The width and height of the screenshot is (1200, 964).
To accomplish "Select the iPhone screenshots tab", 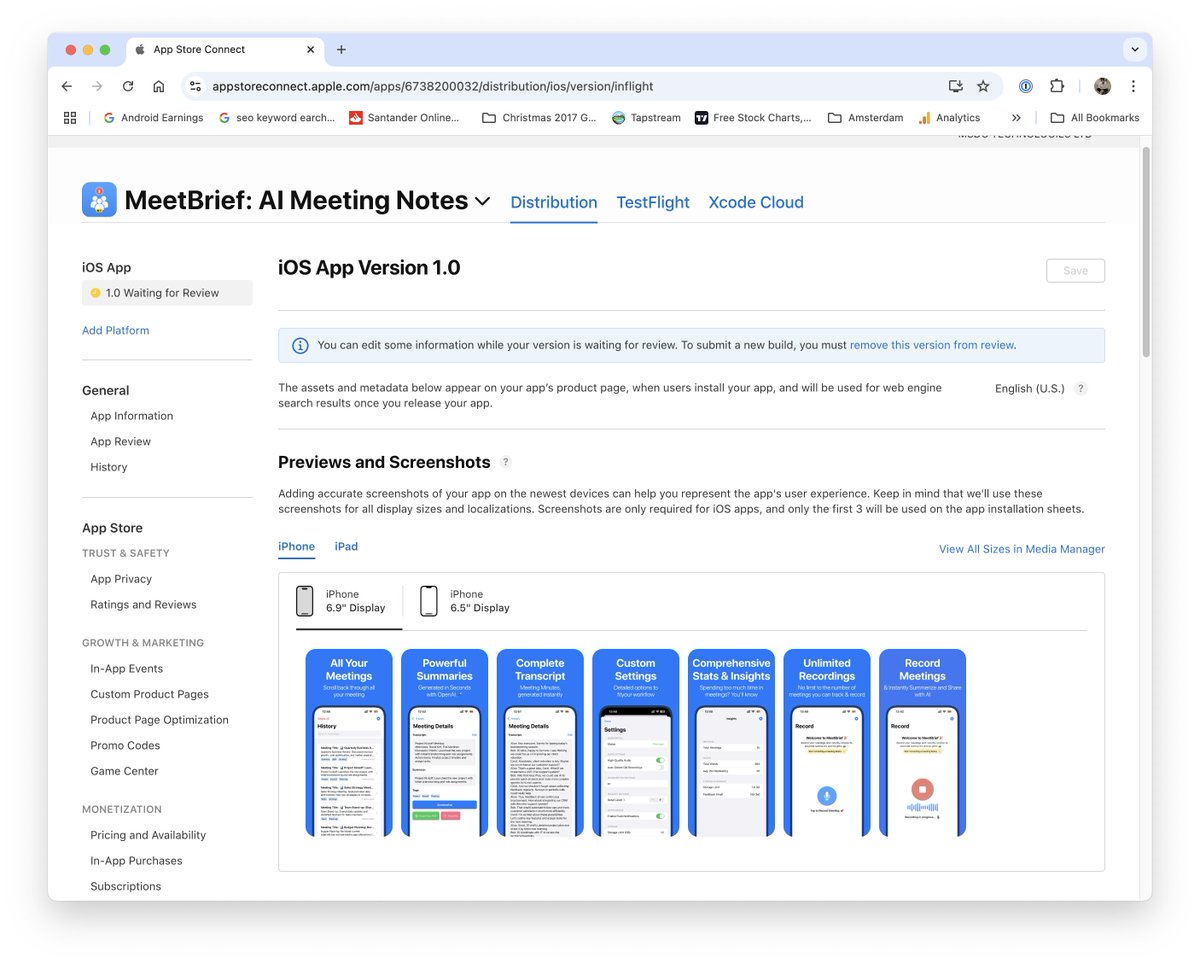I will pyautogui.click(x=296, y=547).
